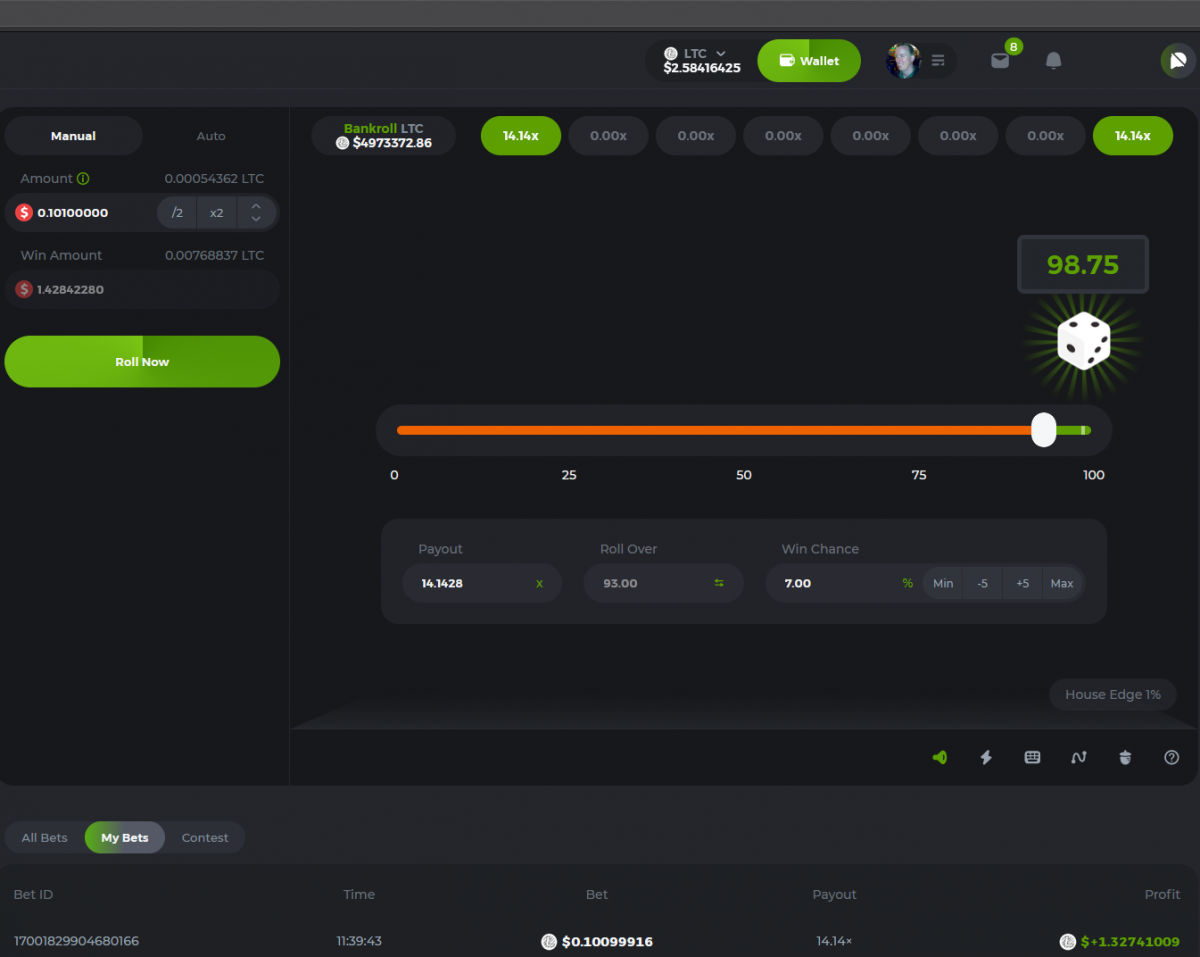Toggle the sound speaker icon
1200x957 pixels.
939,758
